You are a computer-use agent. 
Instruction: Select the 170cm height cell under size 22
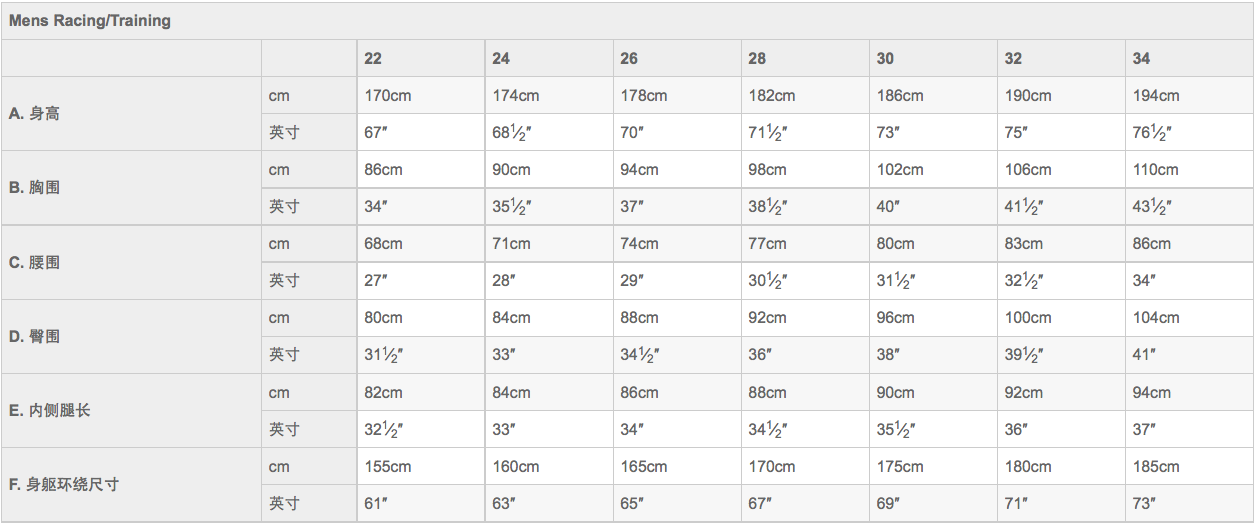[x=387, y=95]
